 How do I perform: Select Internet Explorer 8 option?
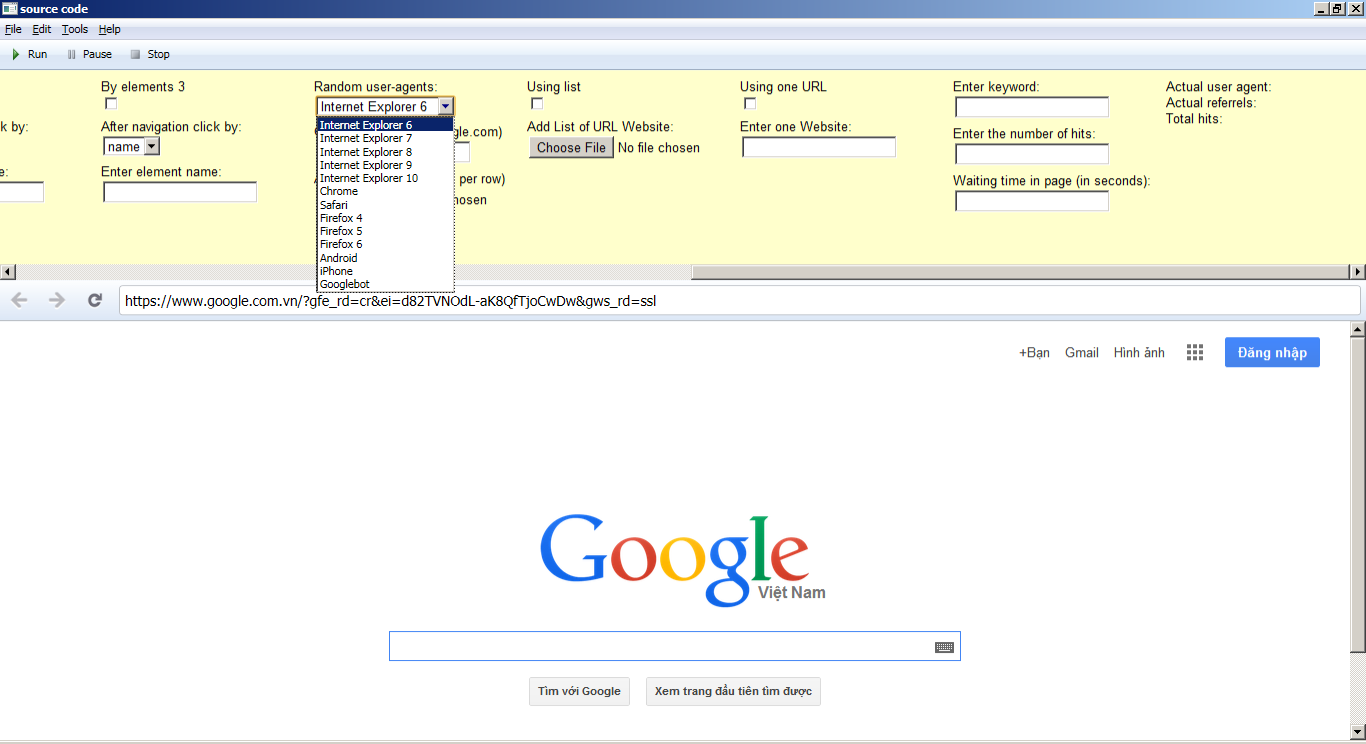385,152
